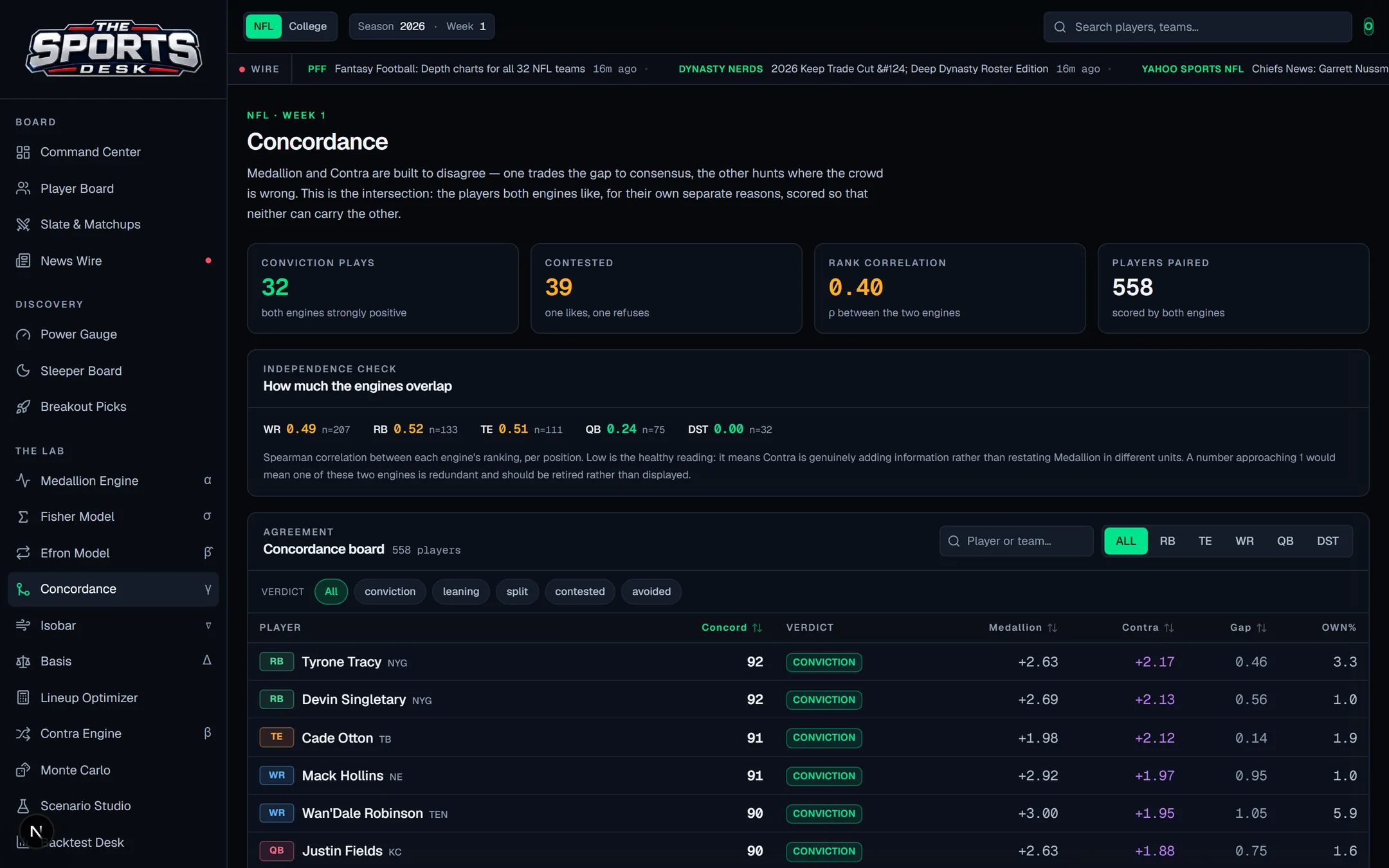
Task: Filter verdict by avoided chip
Action: pos(651,592)
